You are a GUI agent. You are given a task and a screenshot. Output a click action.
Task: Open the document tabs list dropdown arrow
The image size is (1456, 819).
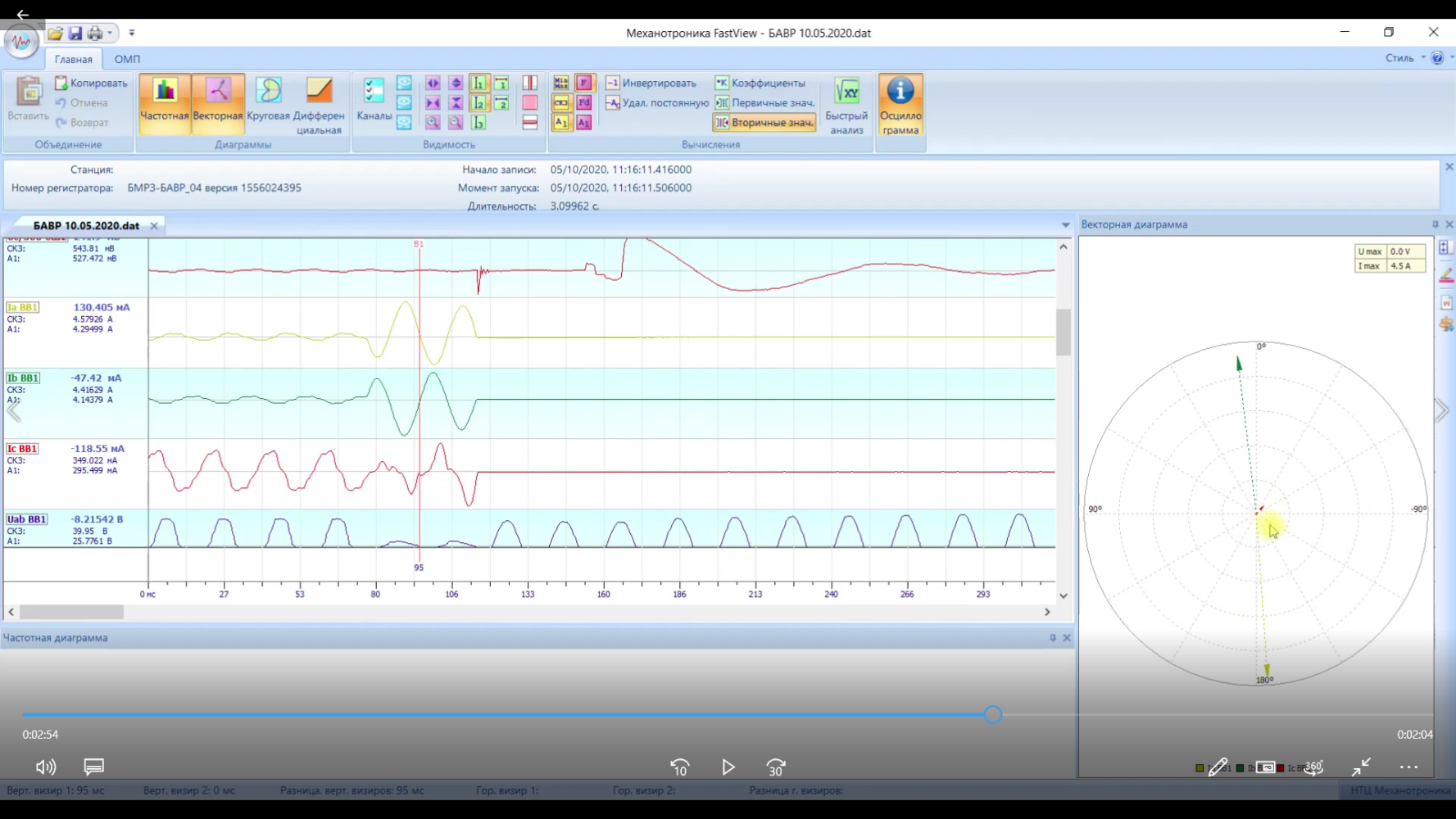[1065, 225]
